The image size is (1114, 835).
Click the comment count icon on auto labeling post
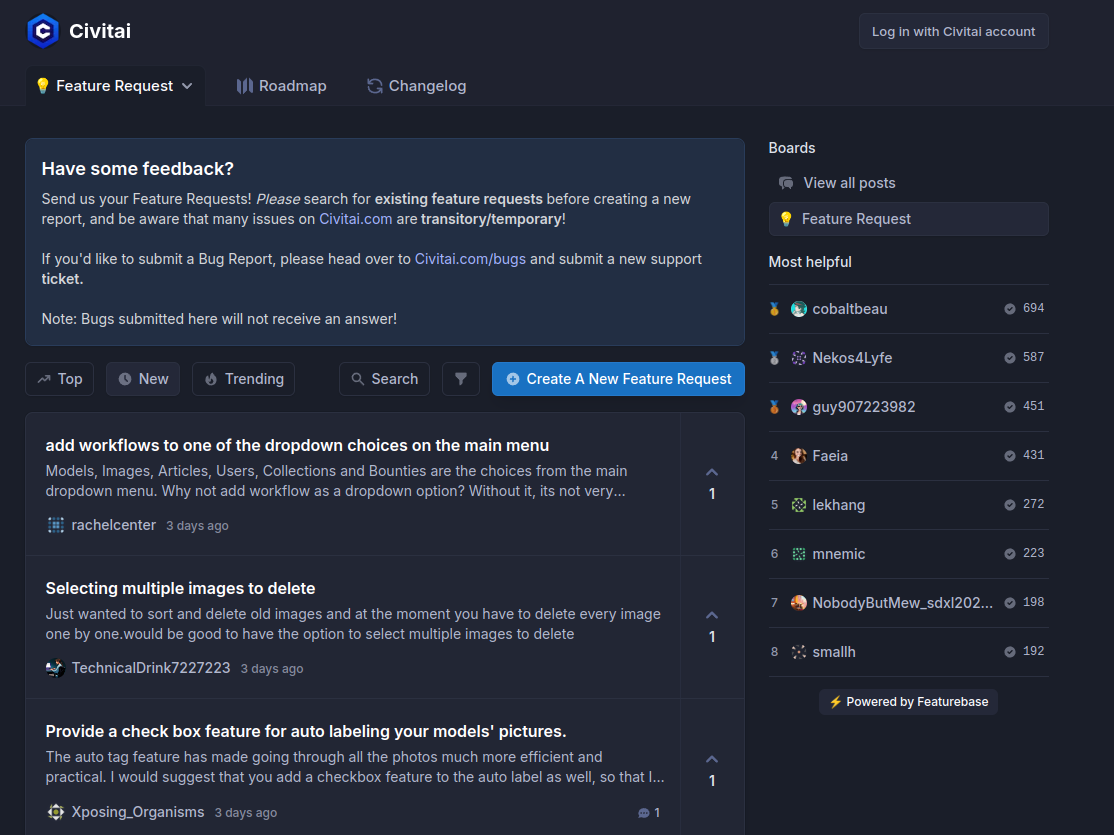click(x=644, y=813)
